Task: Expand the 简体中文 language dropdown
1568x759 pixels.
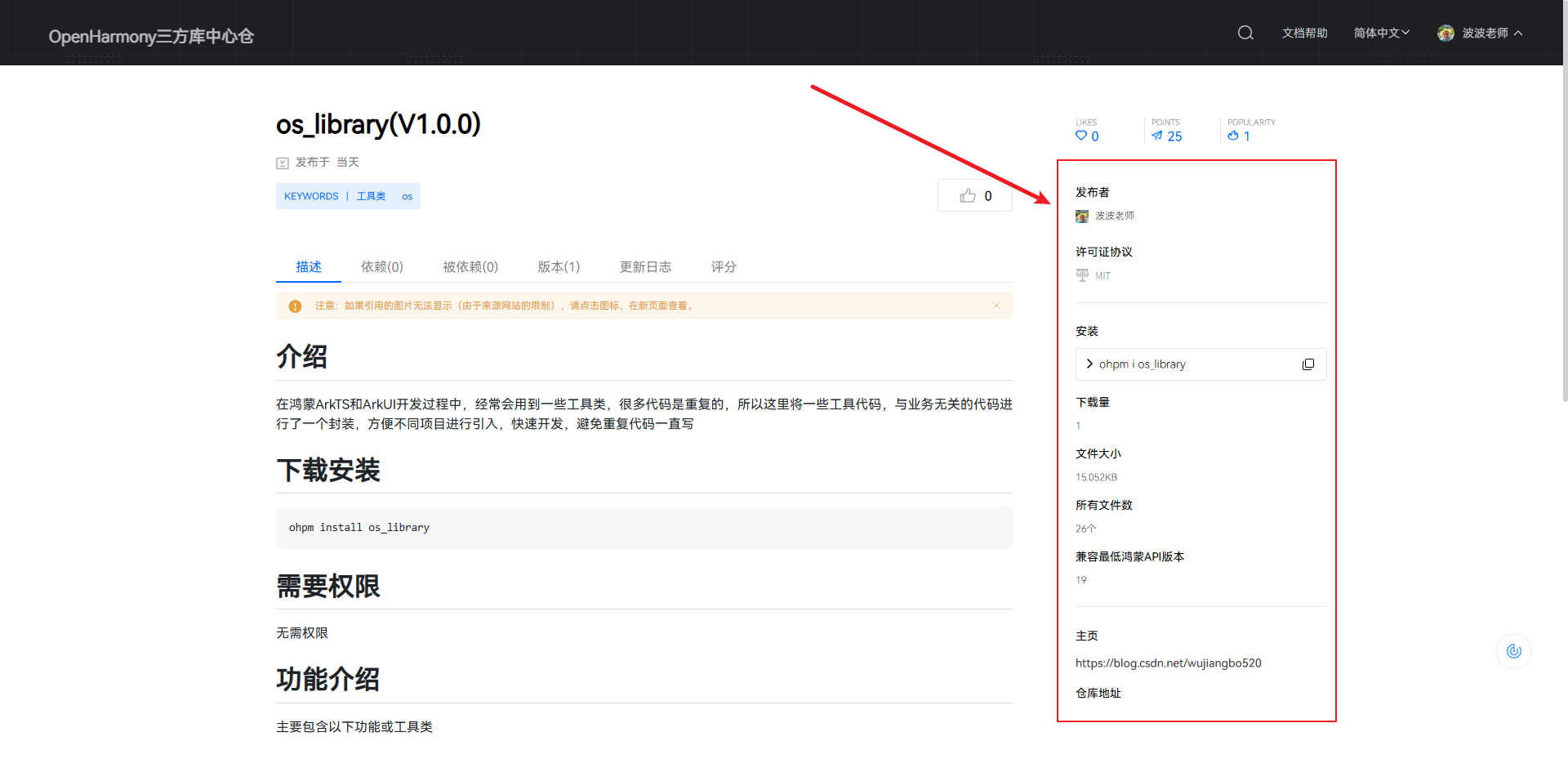Action: 1381,33
